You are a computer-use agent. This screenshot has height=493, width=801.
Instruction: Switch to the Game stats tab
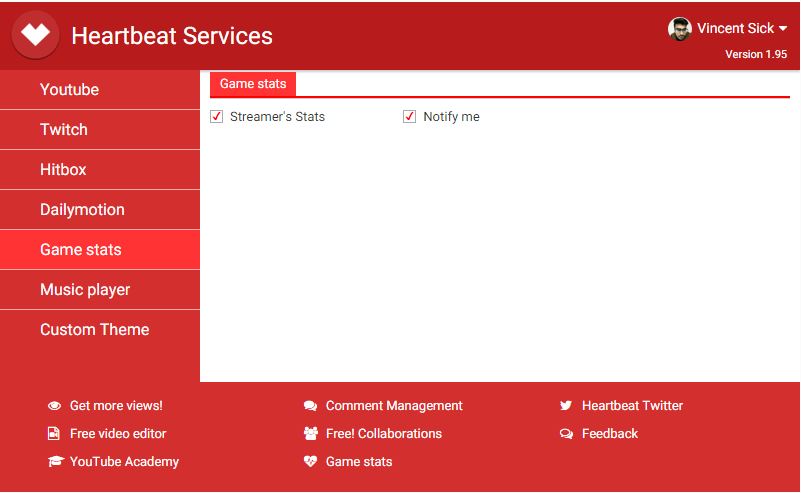(x=253, y=84)
